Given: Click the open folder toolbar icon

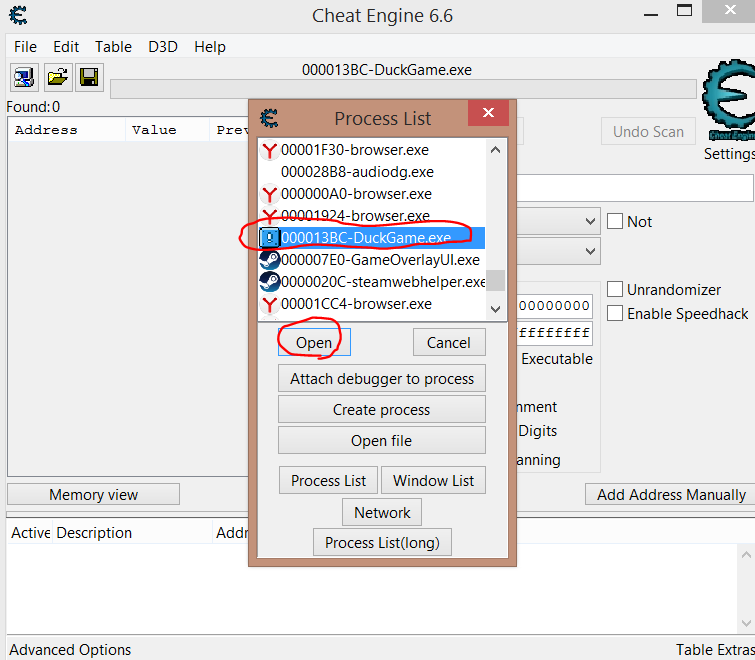Looking at the screenshot, I should 58,77.
